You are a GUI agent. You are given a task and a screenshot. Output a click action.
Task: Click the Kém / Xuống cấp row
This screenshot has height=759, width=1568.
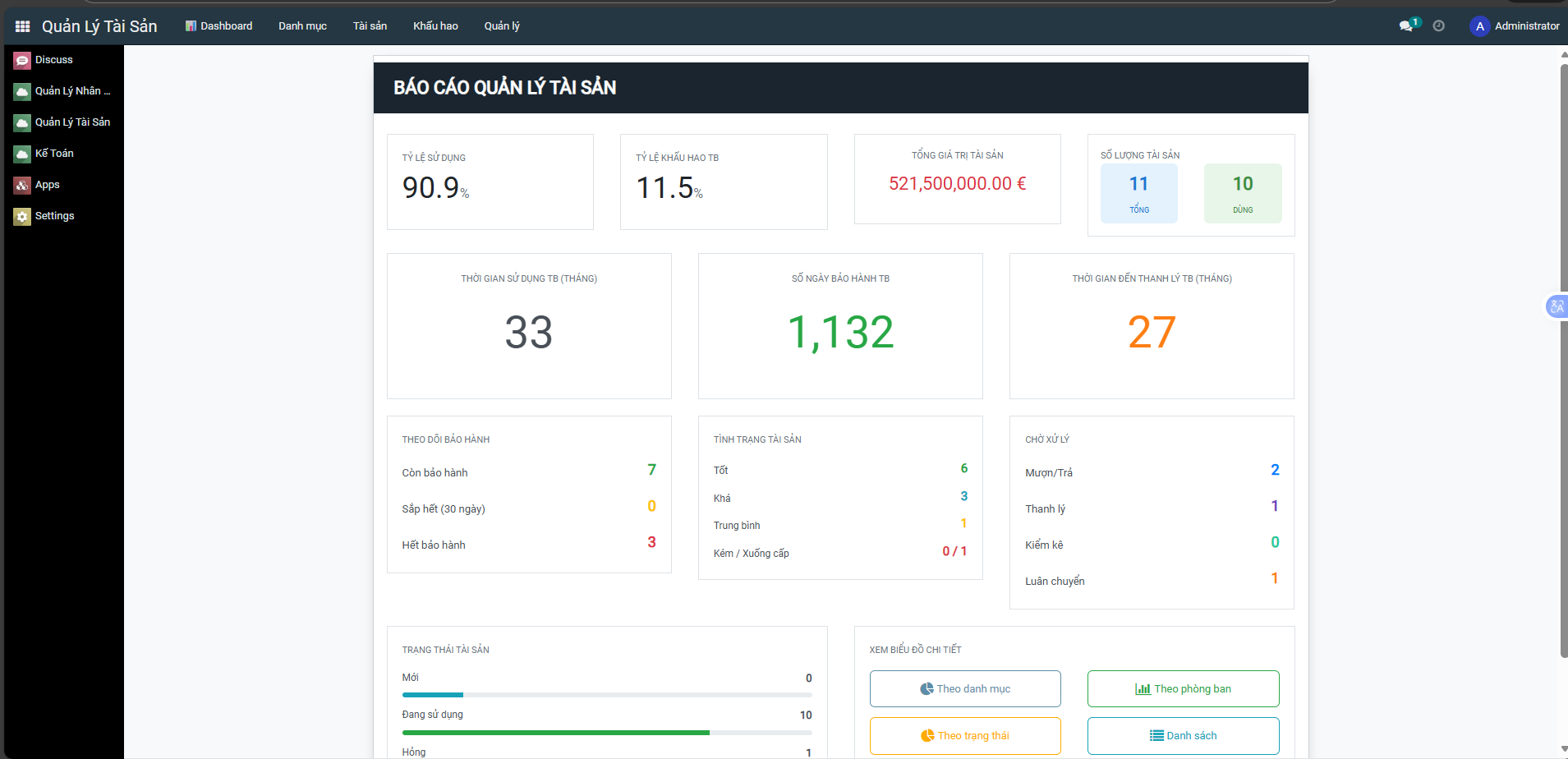click(840, 553)
